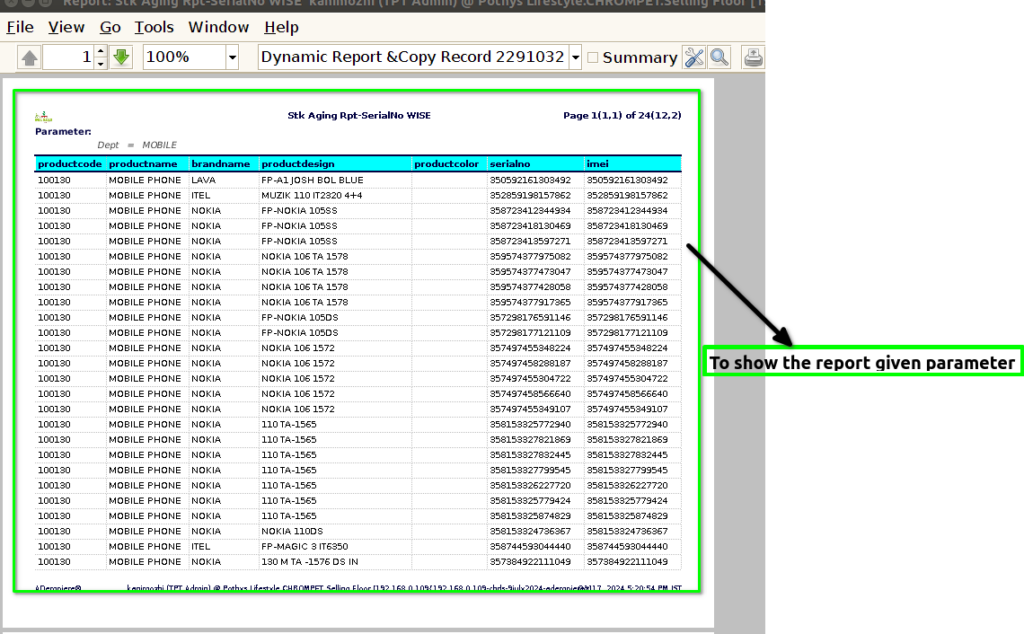
Task: Click imei 358153325772940 cell
Action: tap(627, 424)
